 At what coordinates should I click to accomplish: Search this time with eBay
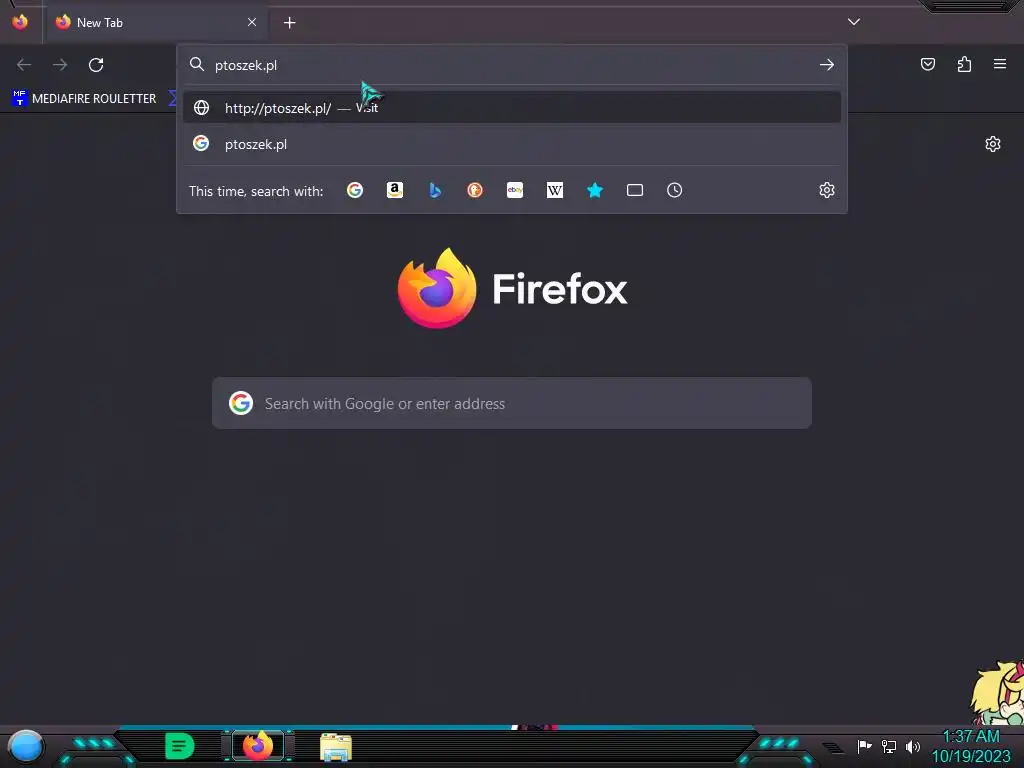[515, 190]
